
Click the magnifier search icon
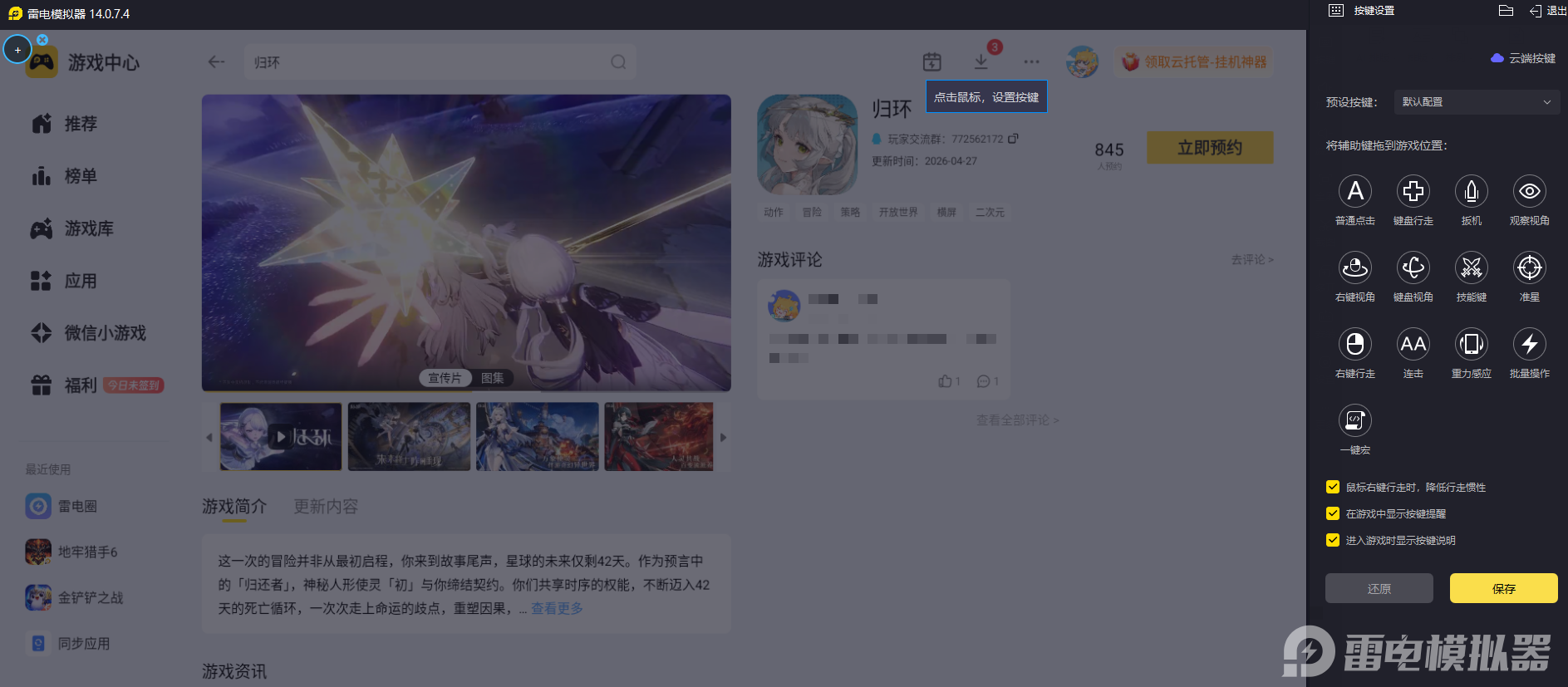(618, 62)
